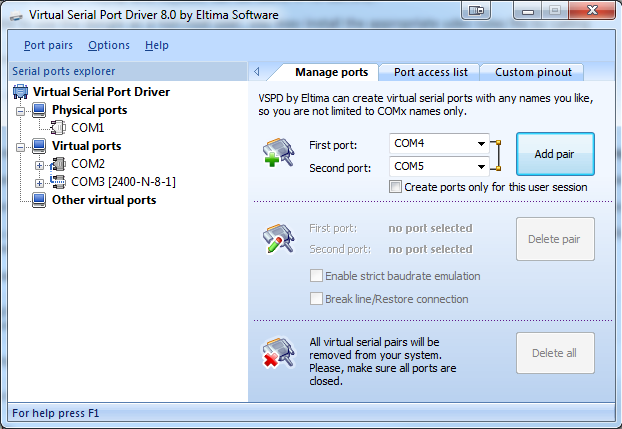Click the edit pair connector icon with pencil
Image resolution: width=622 pixels, height=429 pixels.
278,239
